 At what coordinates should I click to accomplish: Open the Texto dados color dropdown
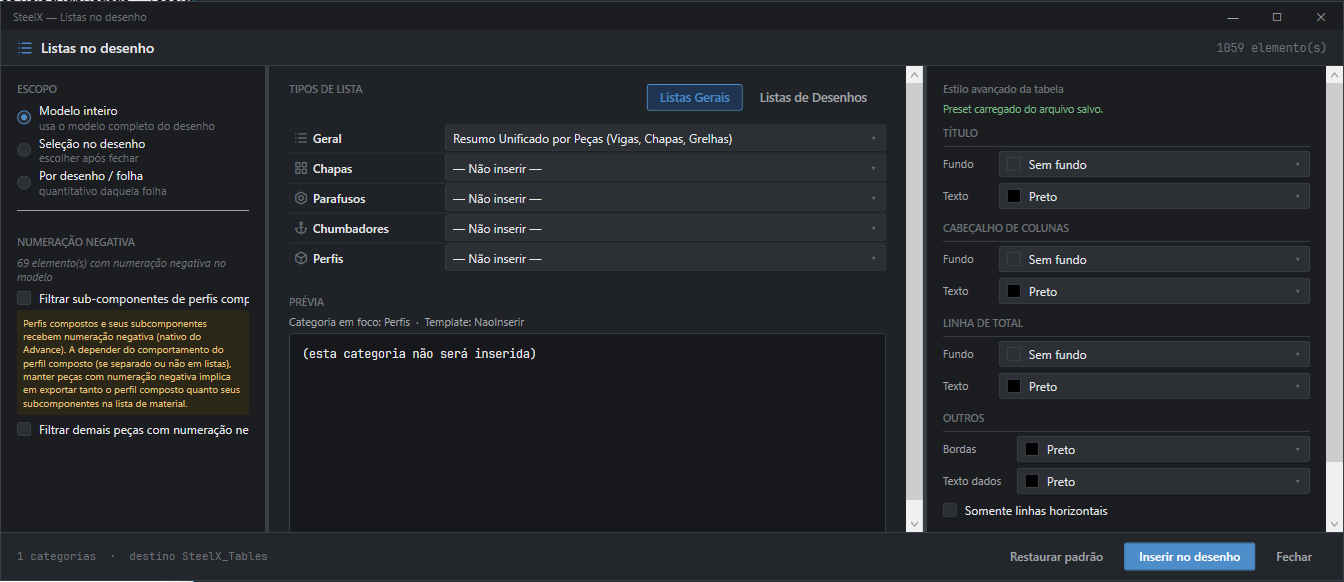pos(1163,481)
